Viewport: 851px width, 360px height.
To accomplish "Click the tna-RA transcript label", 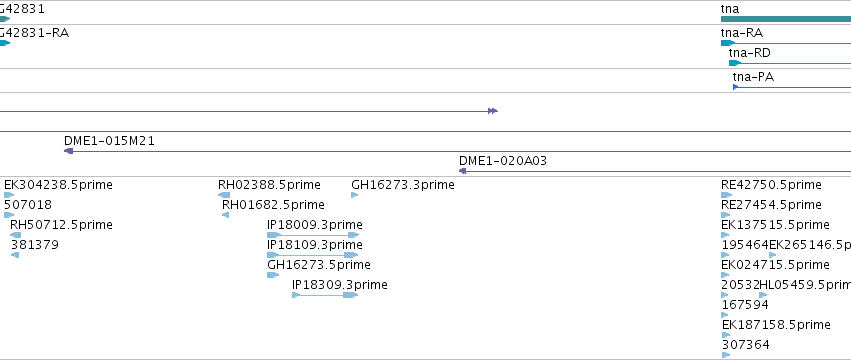I will pos(741,33).
